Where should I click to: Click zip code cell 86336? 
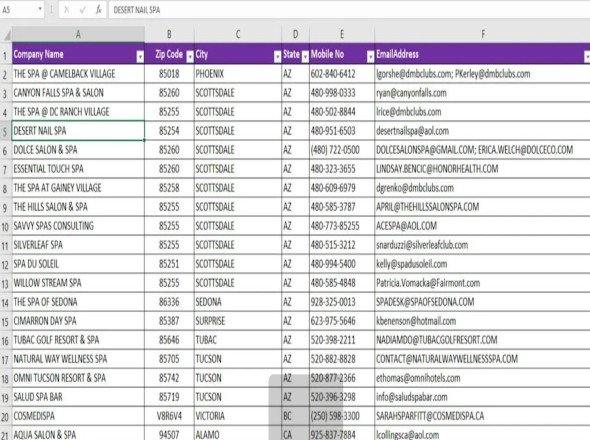pos(169,302)
